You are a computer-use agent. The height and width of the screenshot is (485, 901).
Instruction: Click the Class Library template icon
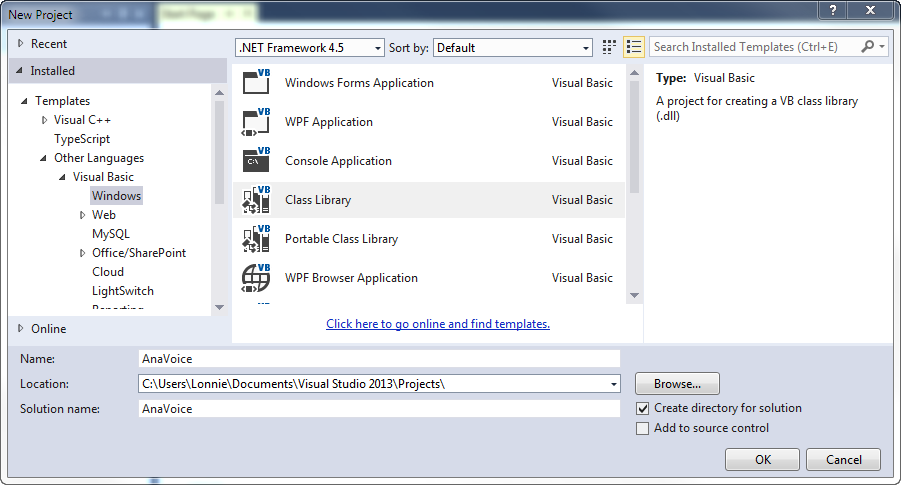click(256, 200)
